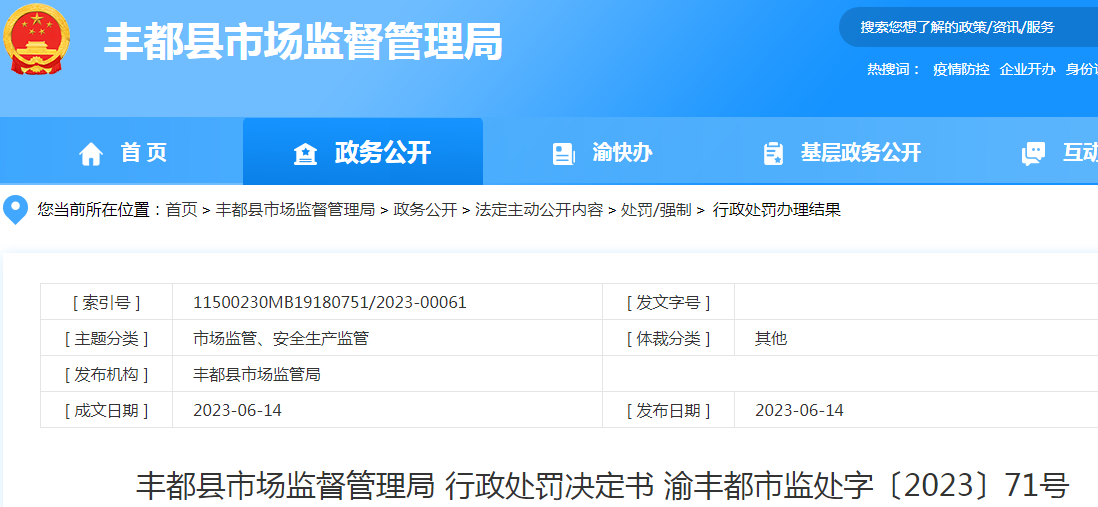Click the 热搜词 label
The image size is (1098, 507).
(894, 69)
